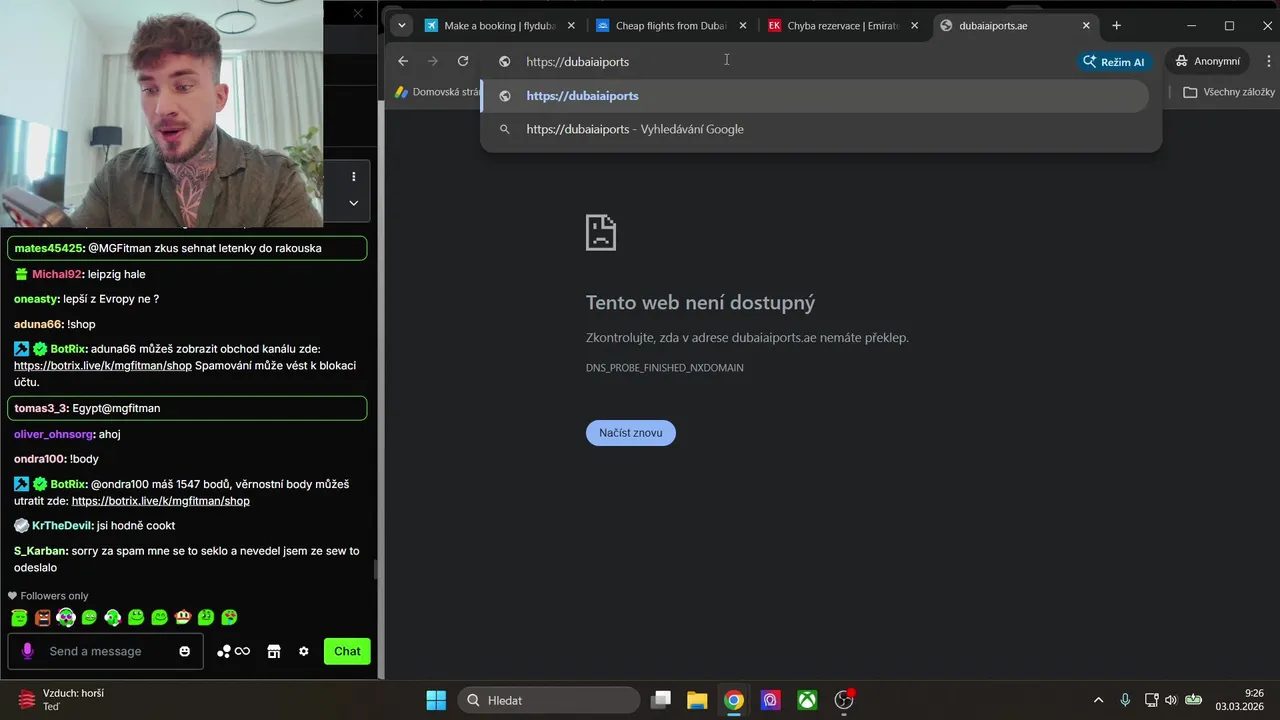Click the sad page error icon
The width and height of the screenshot is (1280, 720).
tap(601, 232)
